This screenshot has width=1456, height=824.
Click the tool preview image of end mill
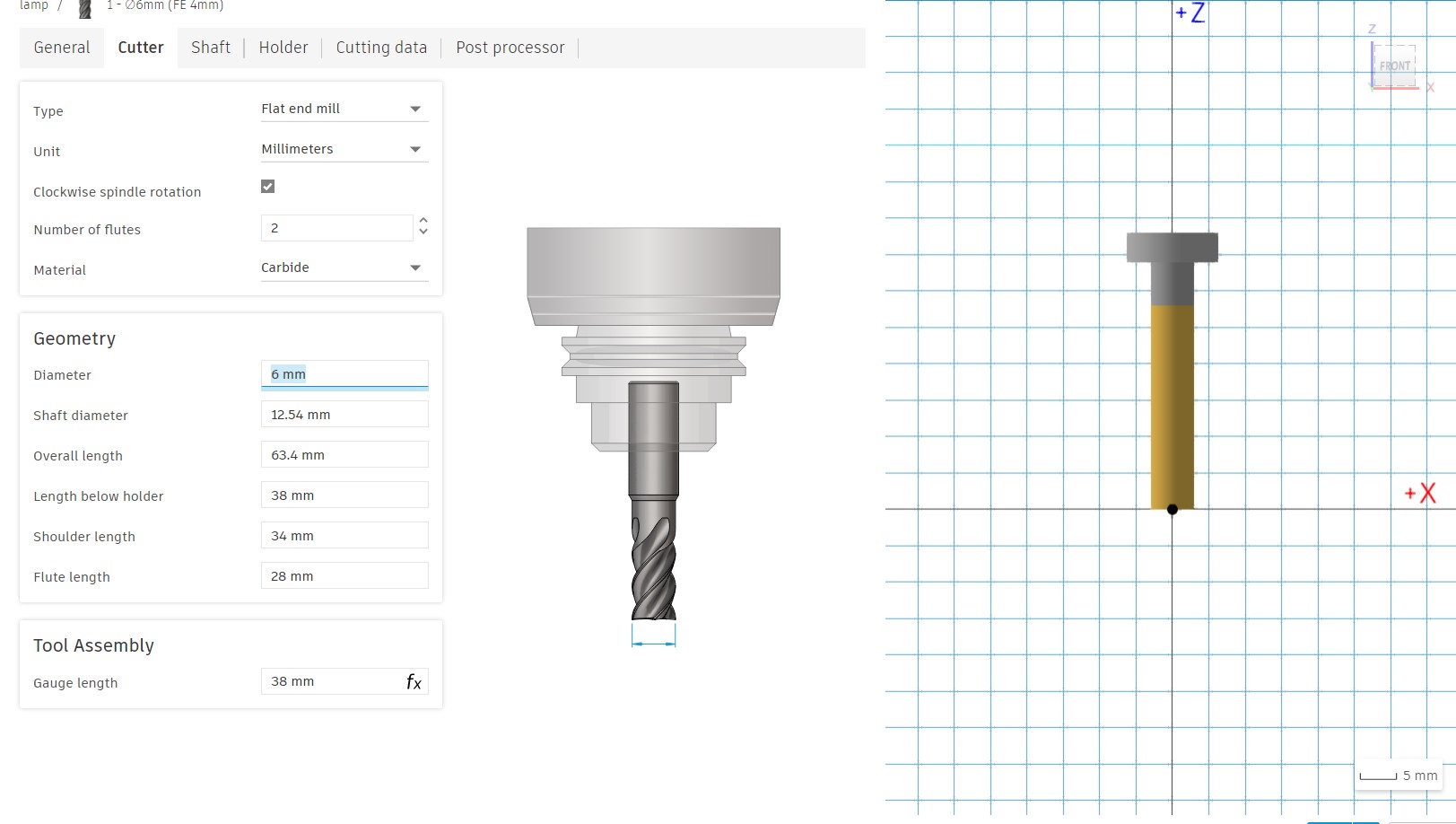coord(653,424)
